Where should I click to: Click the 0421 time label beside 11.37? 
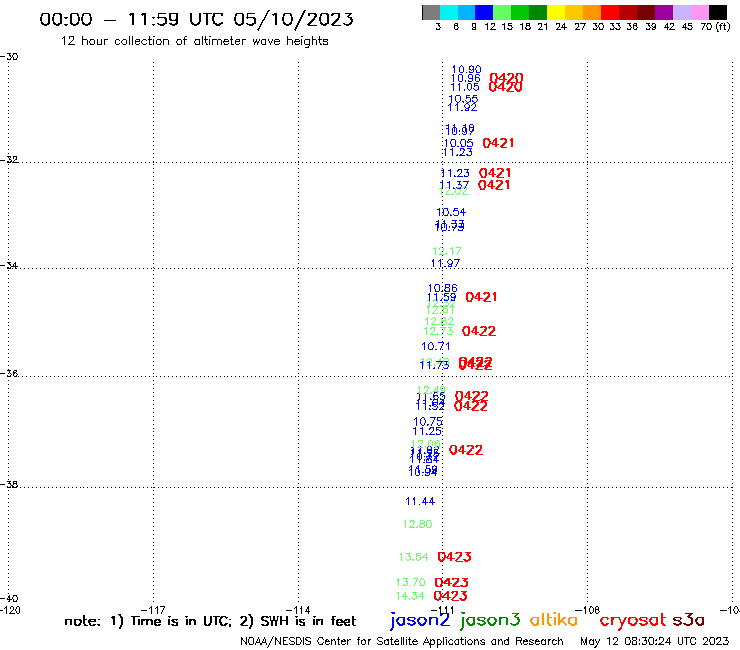click(494, 185)
